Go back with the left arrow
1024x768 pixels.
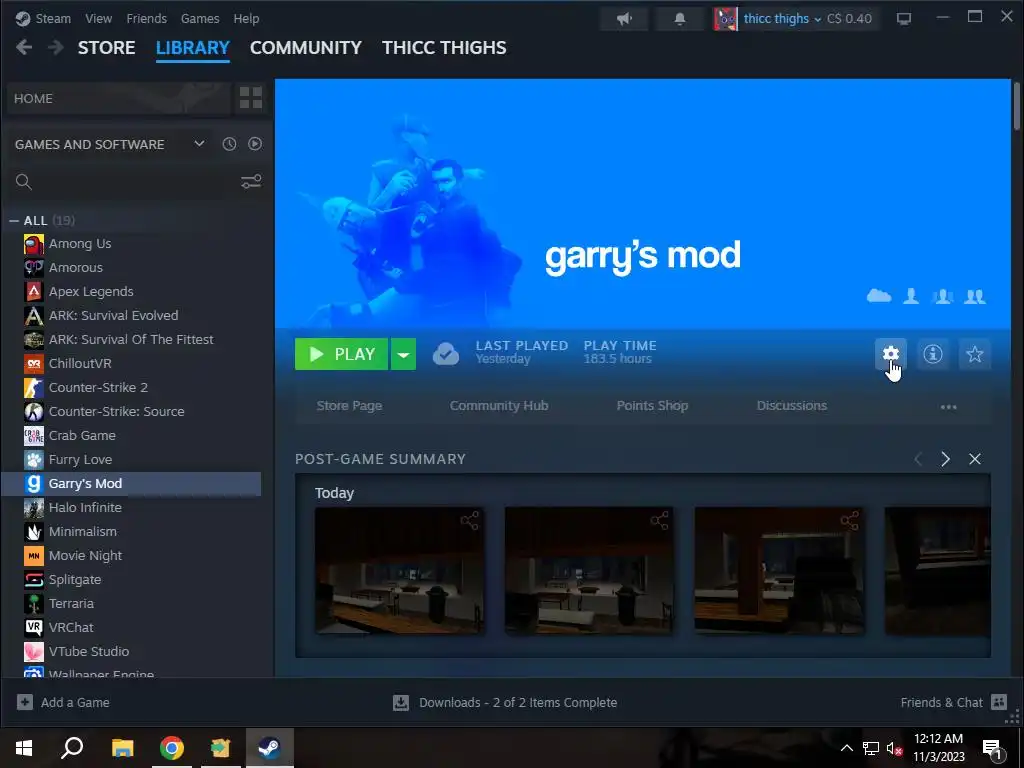point(24,47)
